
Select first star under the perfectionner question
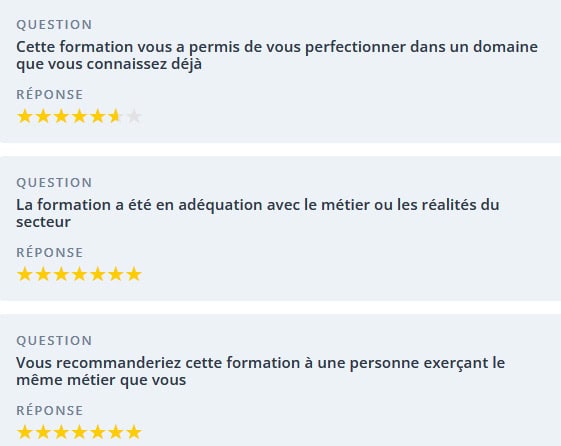25,117
